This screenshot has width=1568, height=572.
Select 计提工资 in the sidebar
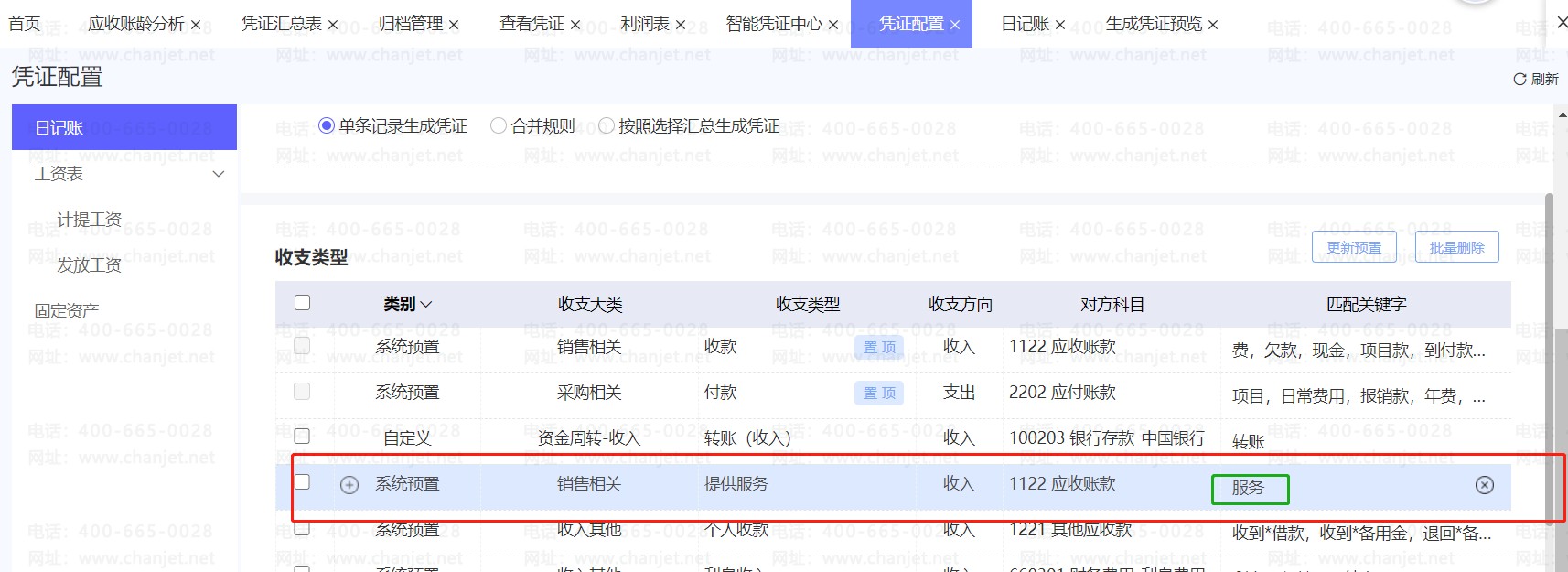[x=90, y=220]
